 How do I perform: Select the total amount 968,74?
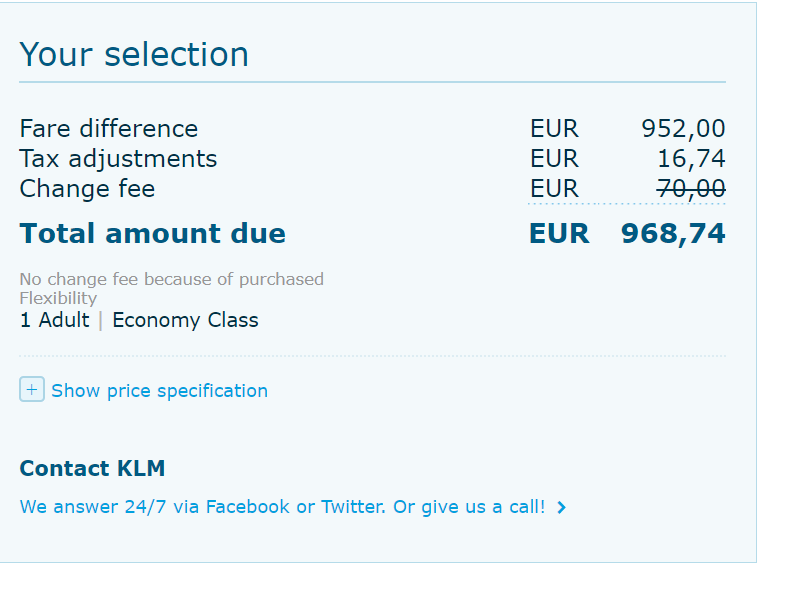(x=673, y=234)
